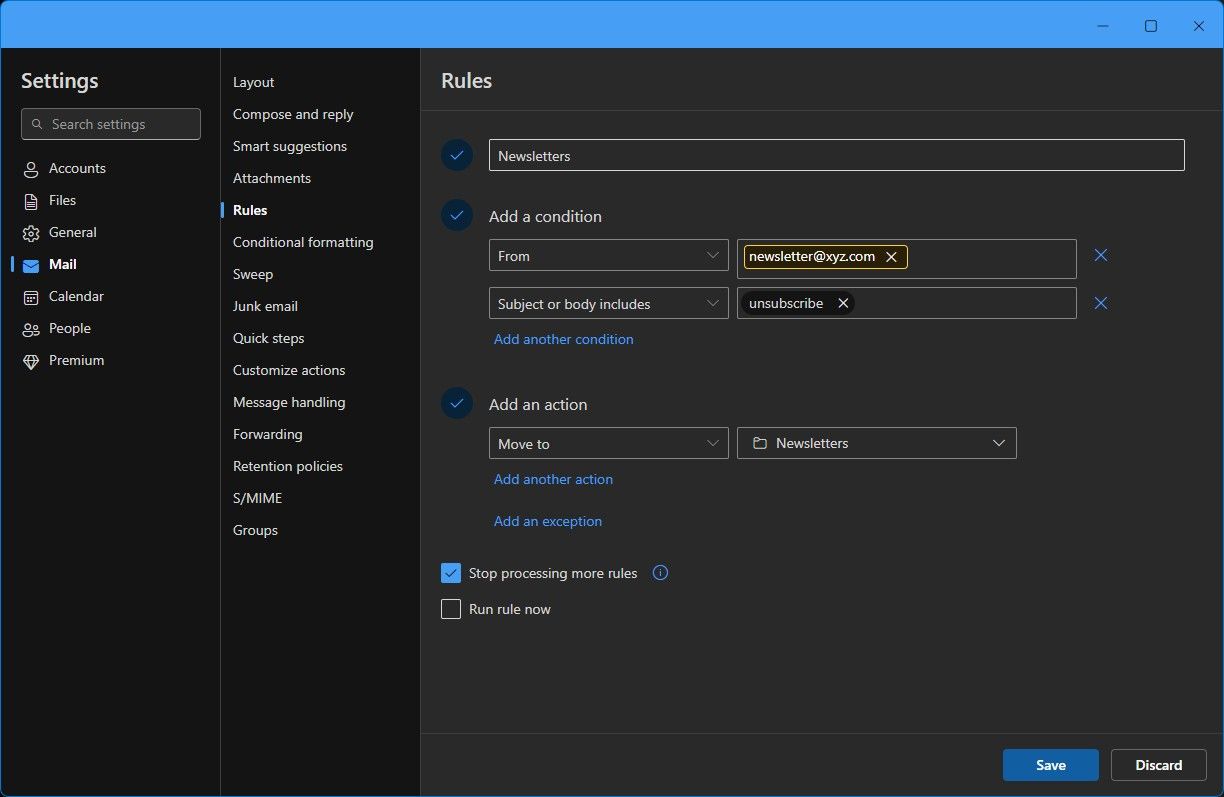Open the Move to action dropdown
Viewport: 1224px width, 797px height.
tap(608, 444)
